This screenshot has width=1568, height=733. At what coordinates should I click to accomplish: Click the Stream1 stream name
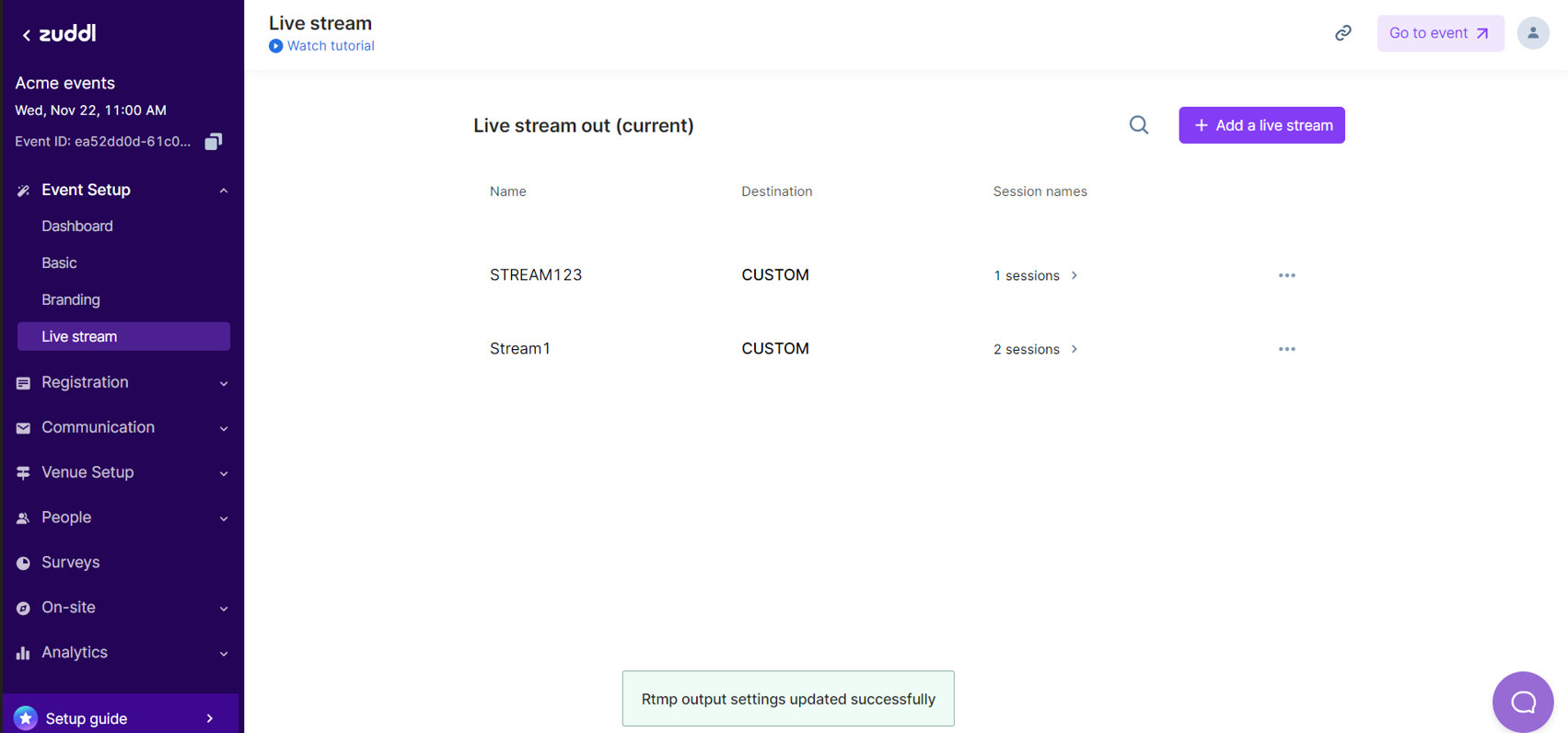click(520, 349)
